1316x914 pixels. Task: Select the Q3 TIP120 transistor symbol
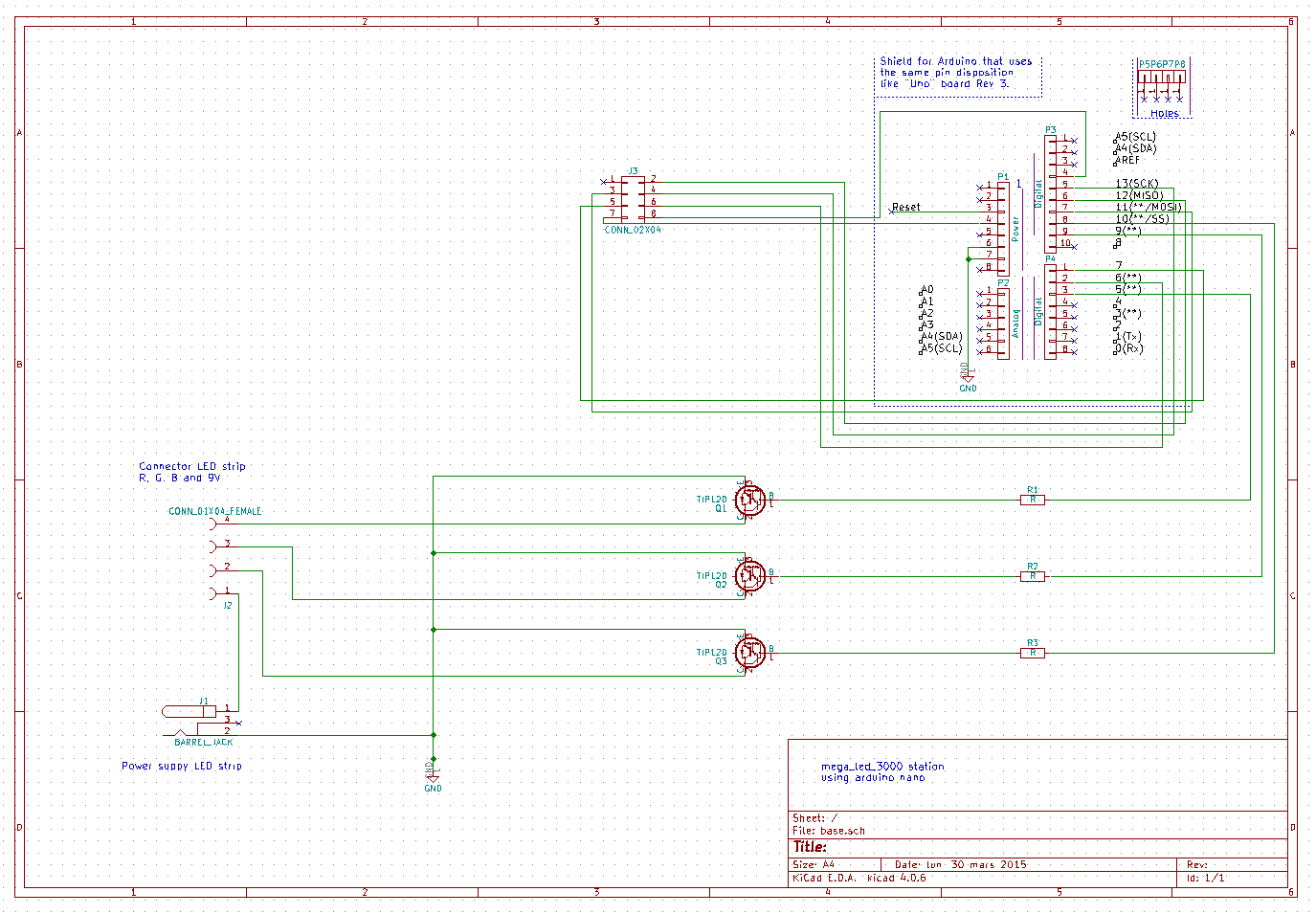[x=750, y=653]
